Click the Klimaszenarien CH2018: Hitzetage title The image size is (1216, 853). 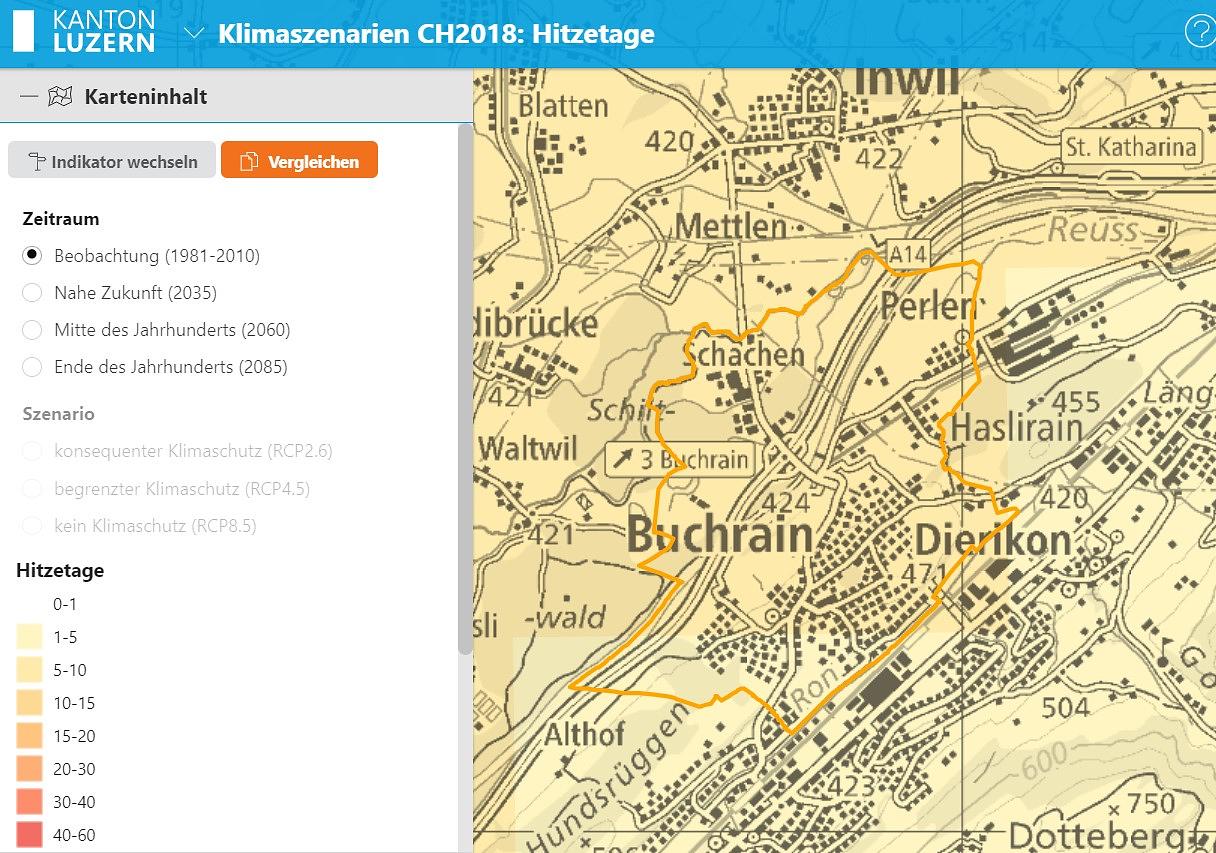point(436,33)
